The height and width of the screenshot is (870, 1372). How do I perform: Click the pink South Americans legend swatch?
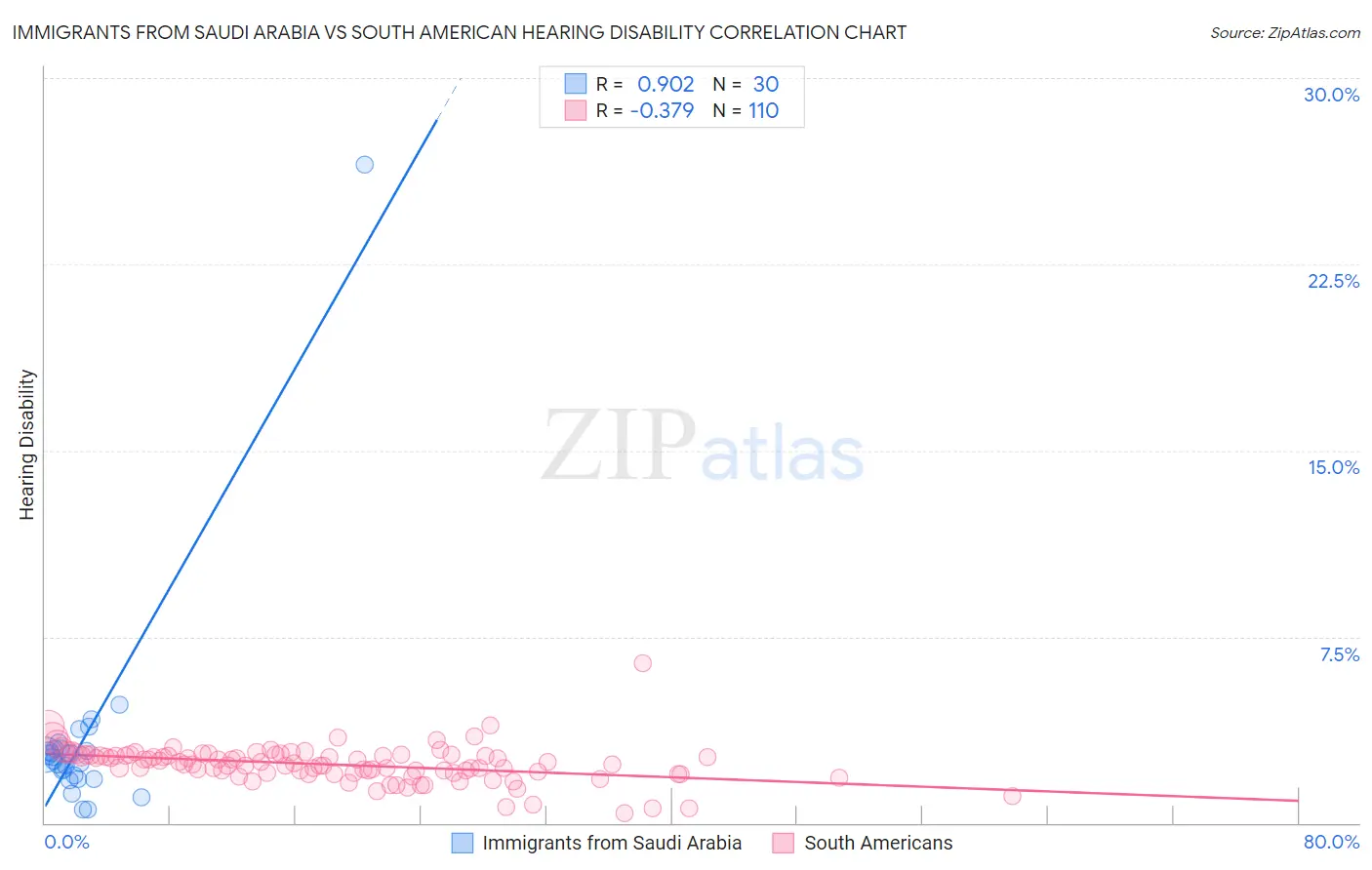tap(784, 843)
